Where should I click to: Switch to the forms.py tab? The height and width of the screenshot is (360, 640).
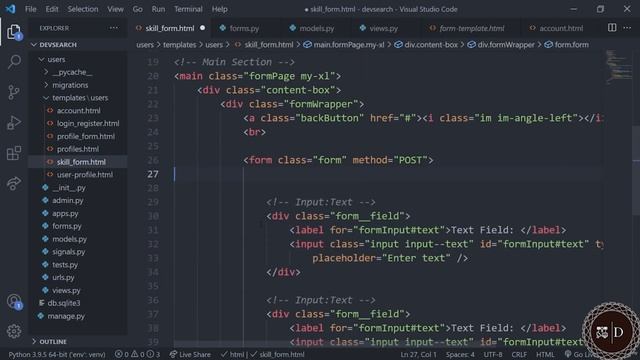point(244,28)
